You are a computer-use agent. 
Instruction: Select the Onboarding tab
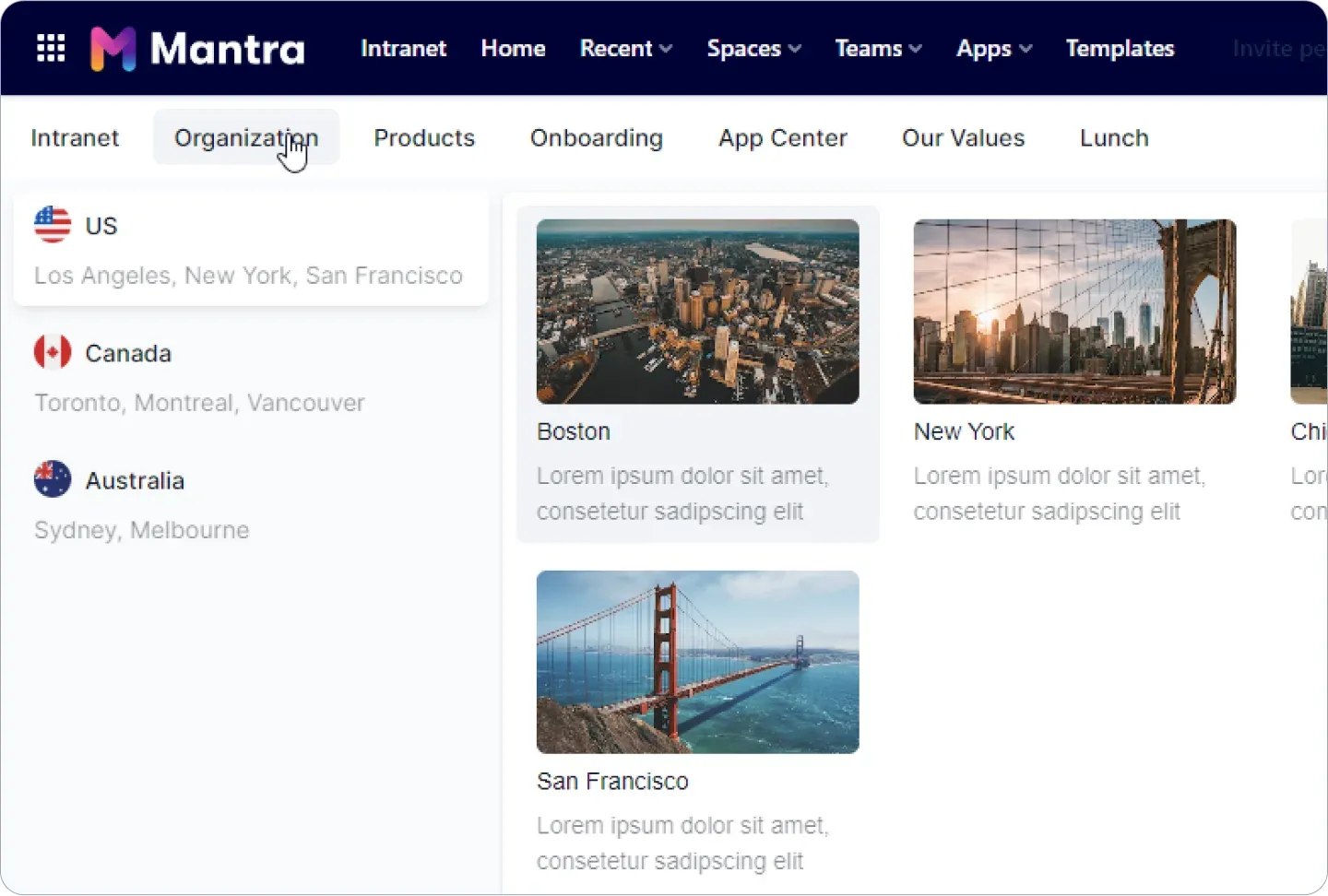(x=596, y=137)
